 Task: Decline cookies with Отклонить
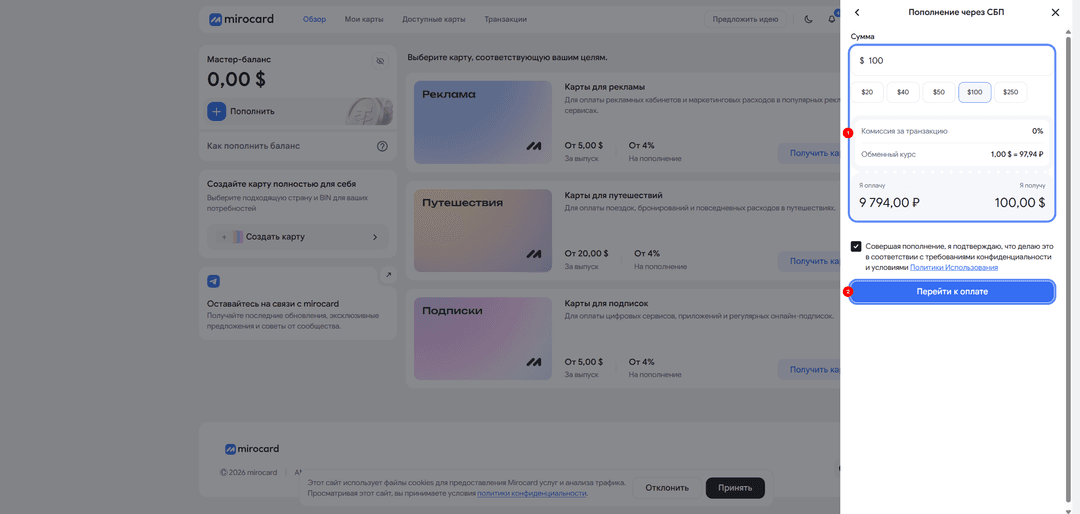(x=667, y=488)
